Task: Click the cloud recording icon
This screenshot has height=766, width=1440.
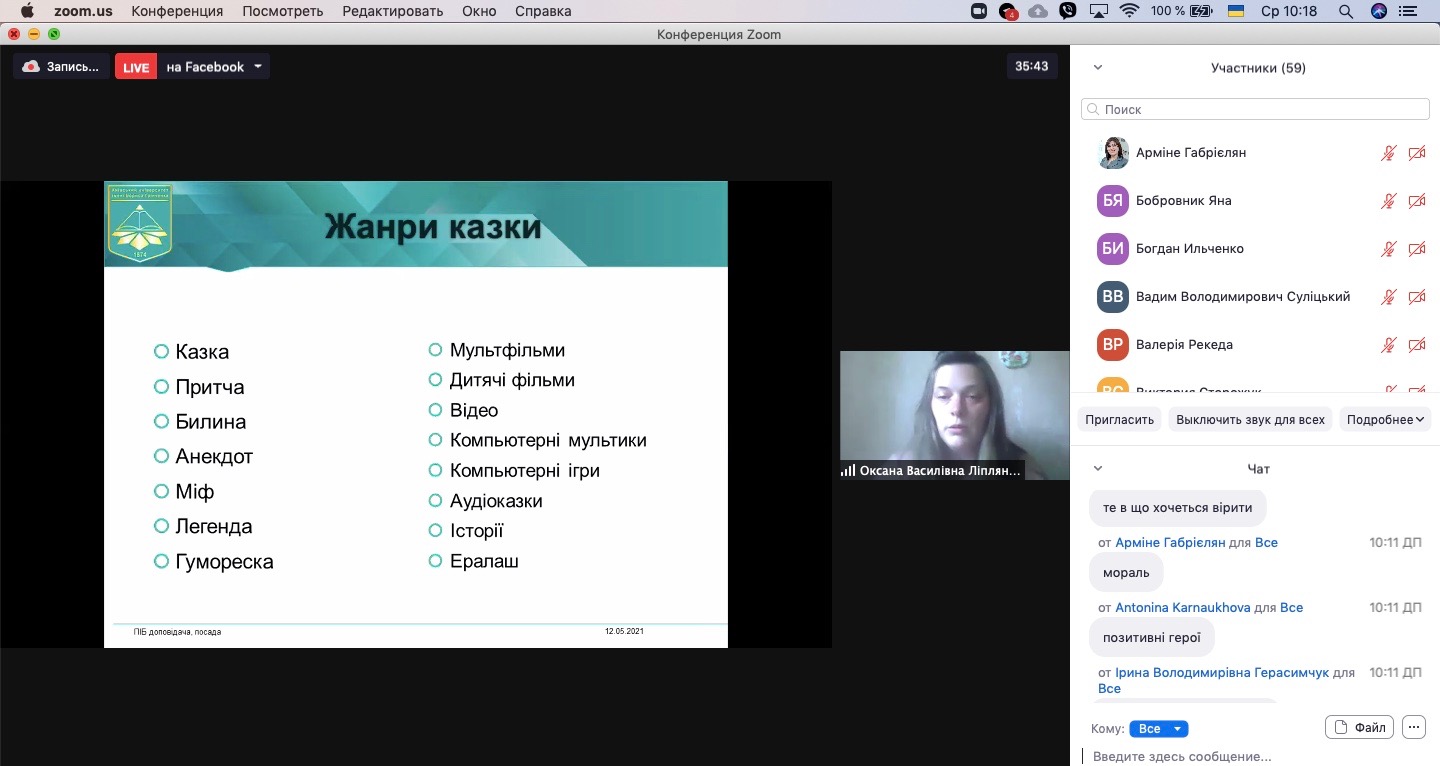Action: 31,67
